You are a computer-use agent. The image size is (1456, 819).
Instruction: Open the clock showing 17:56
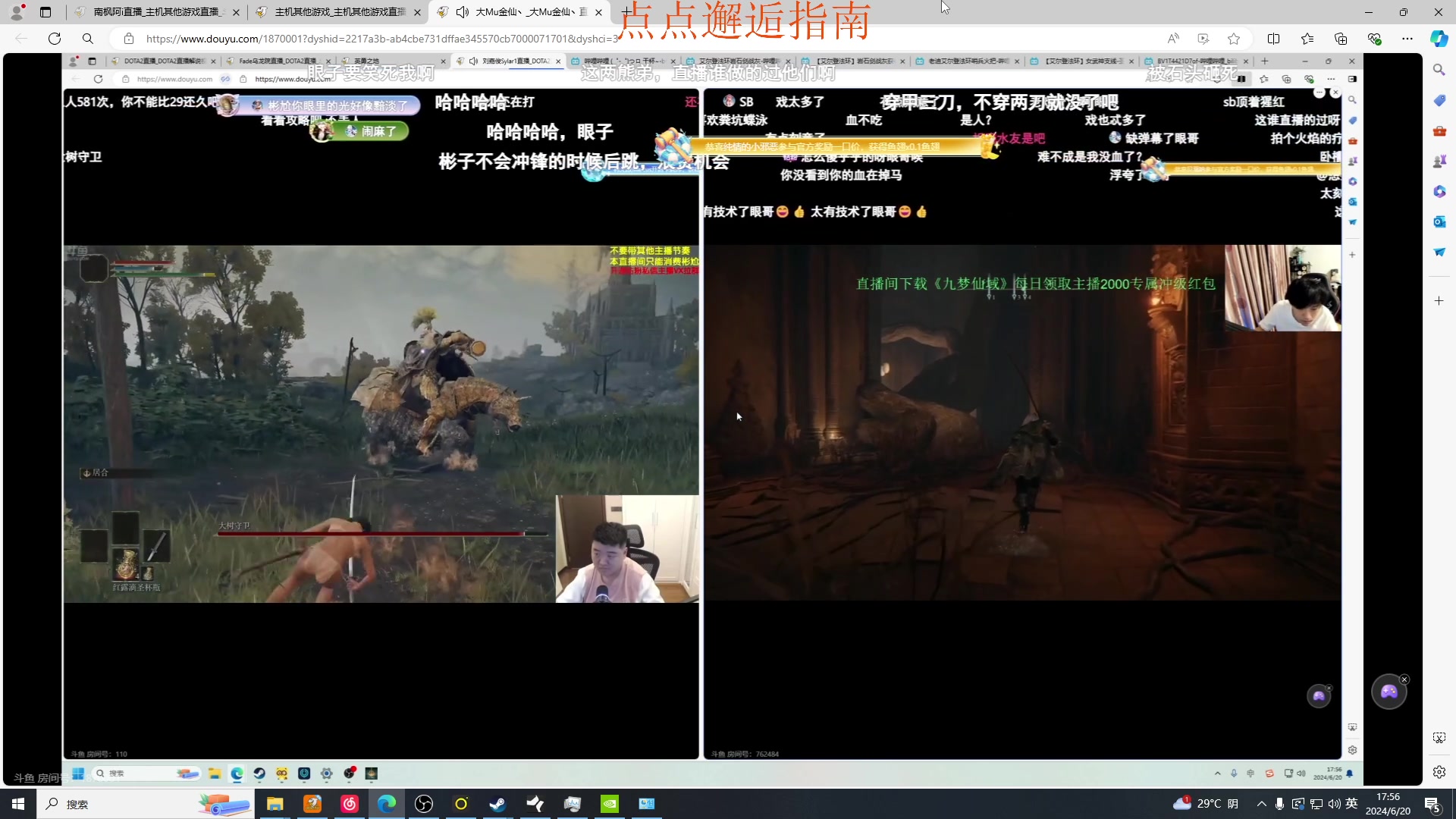point(1388,804)
